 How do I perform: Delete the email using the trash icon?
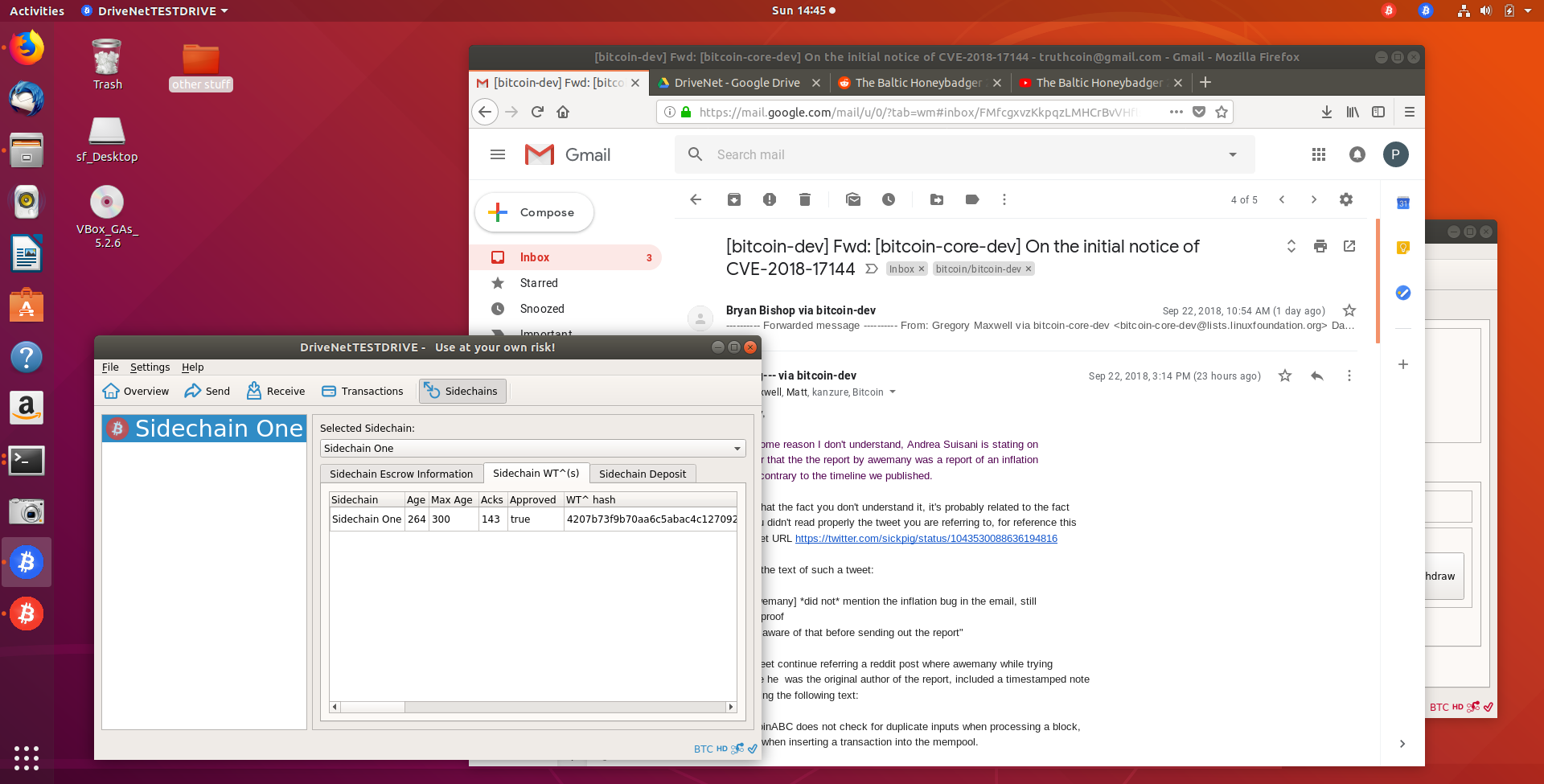pyautogui.click(x=805, y=199)
